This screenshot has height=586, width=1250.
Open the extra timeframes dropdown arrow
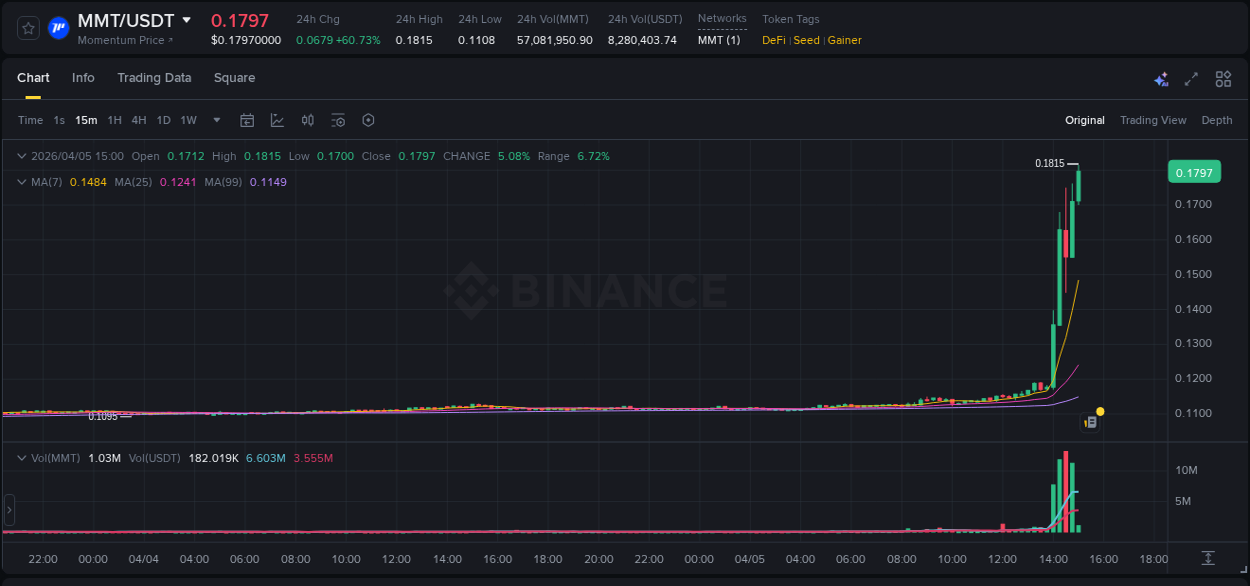point(216,119)
